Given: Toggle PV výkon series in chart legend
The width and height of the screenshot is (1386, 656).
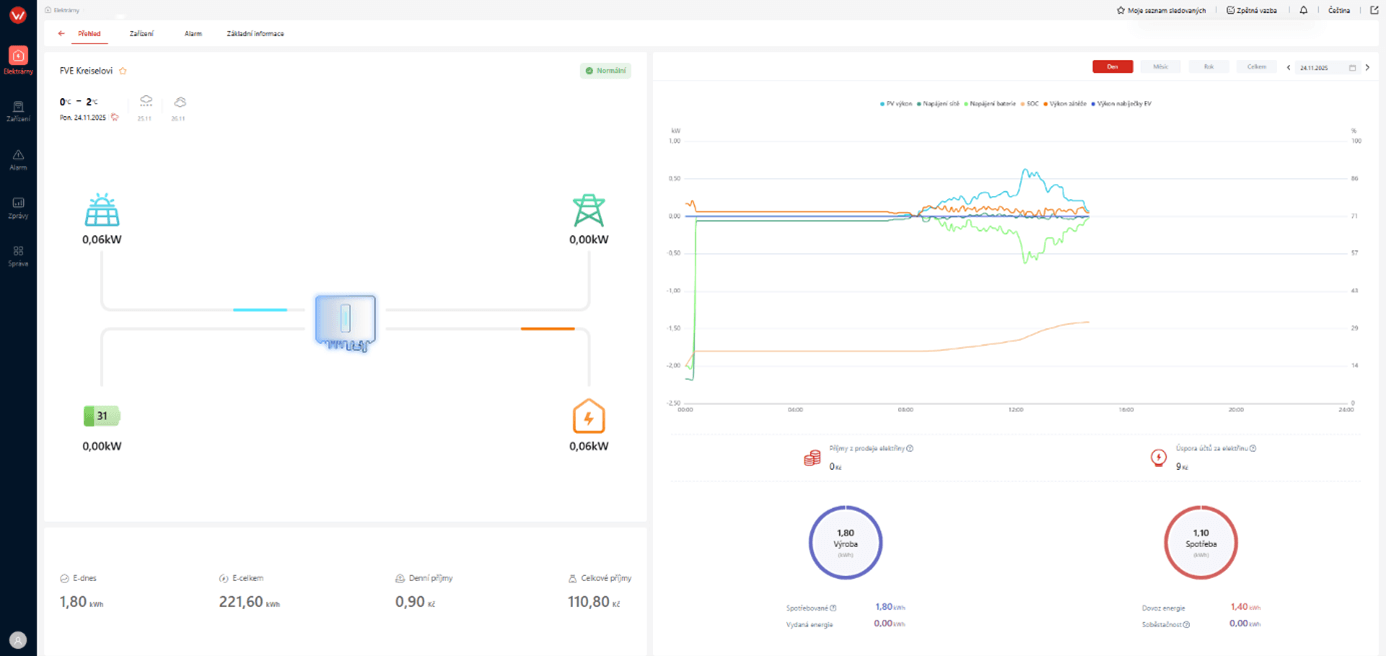Looking at the screenshot, I should pyautogui.click(x=897, y=103).
